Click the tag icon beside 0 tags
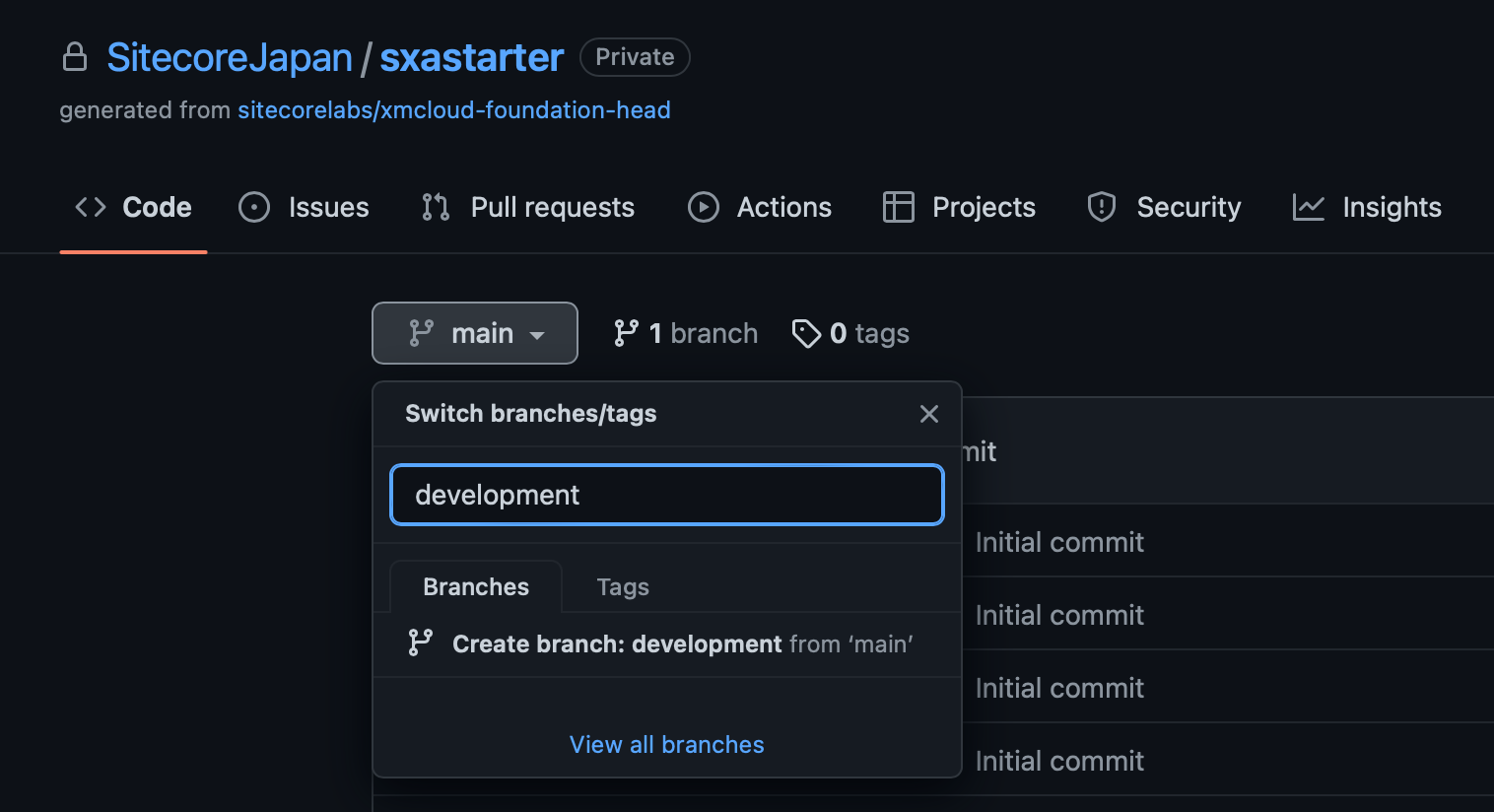The height and width of the screenshot is (812, 1494). [x=806, y=333]
